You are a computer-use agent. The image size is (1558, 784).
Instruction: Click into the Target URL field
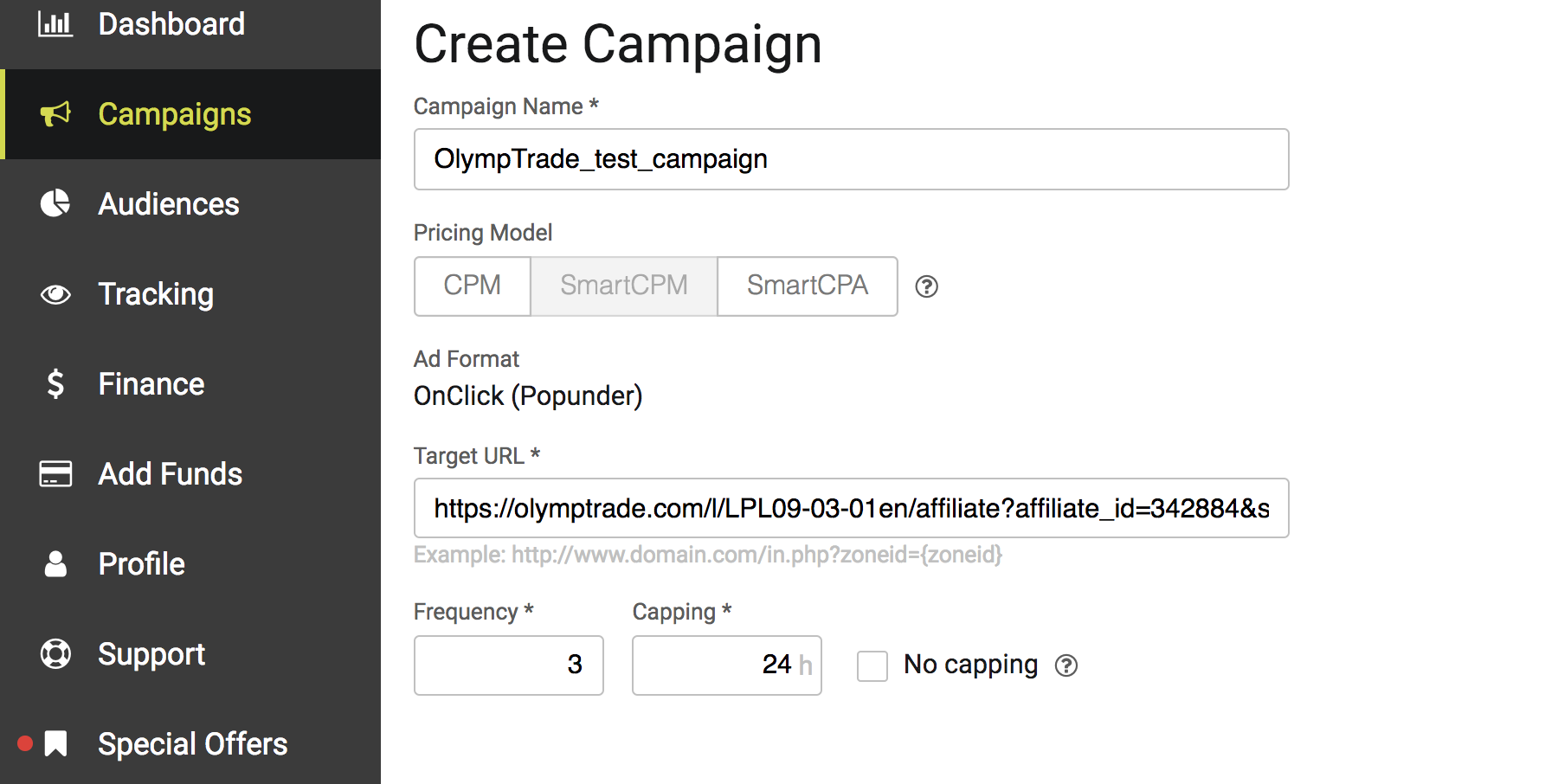pyautogui.click(x=851, y=508)
